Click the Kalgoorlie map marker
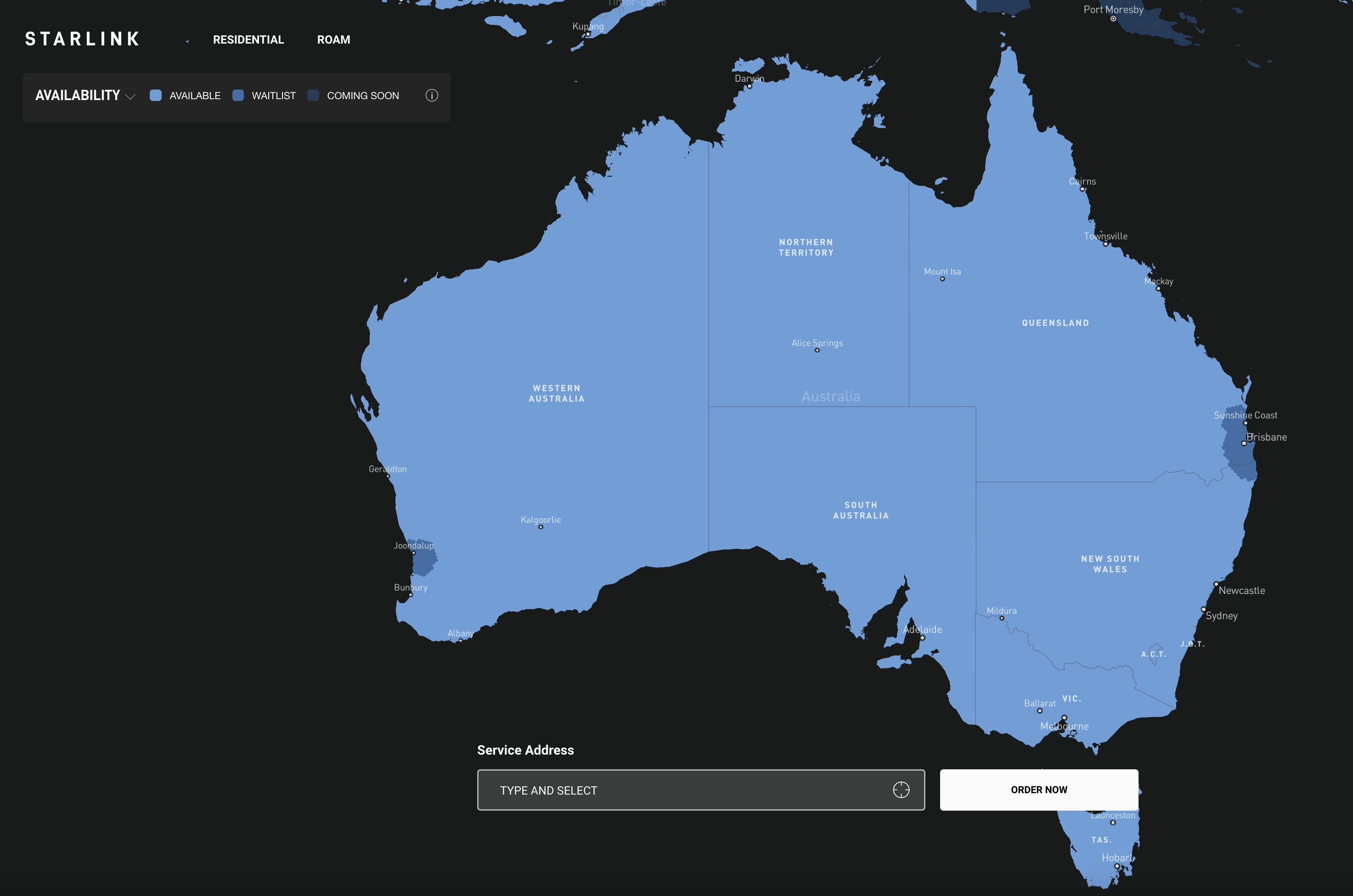Image resolution: width=1353 pixels, height=896 pixels. tap(540, 527)
